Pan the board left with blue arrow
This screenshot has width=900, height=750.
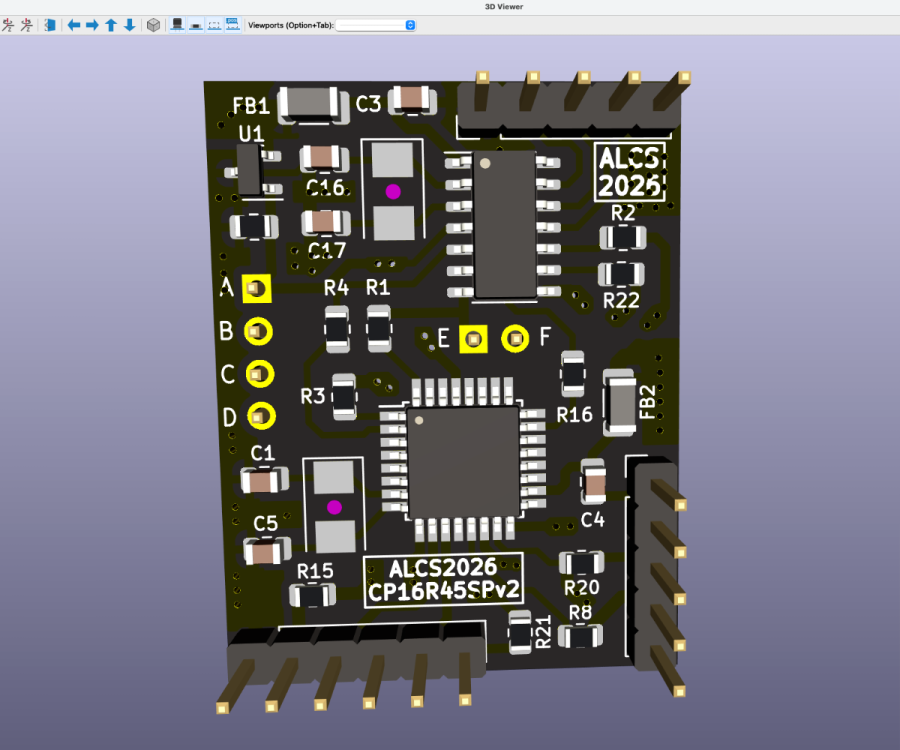(74, 25)
